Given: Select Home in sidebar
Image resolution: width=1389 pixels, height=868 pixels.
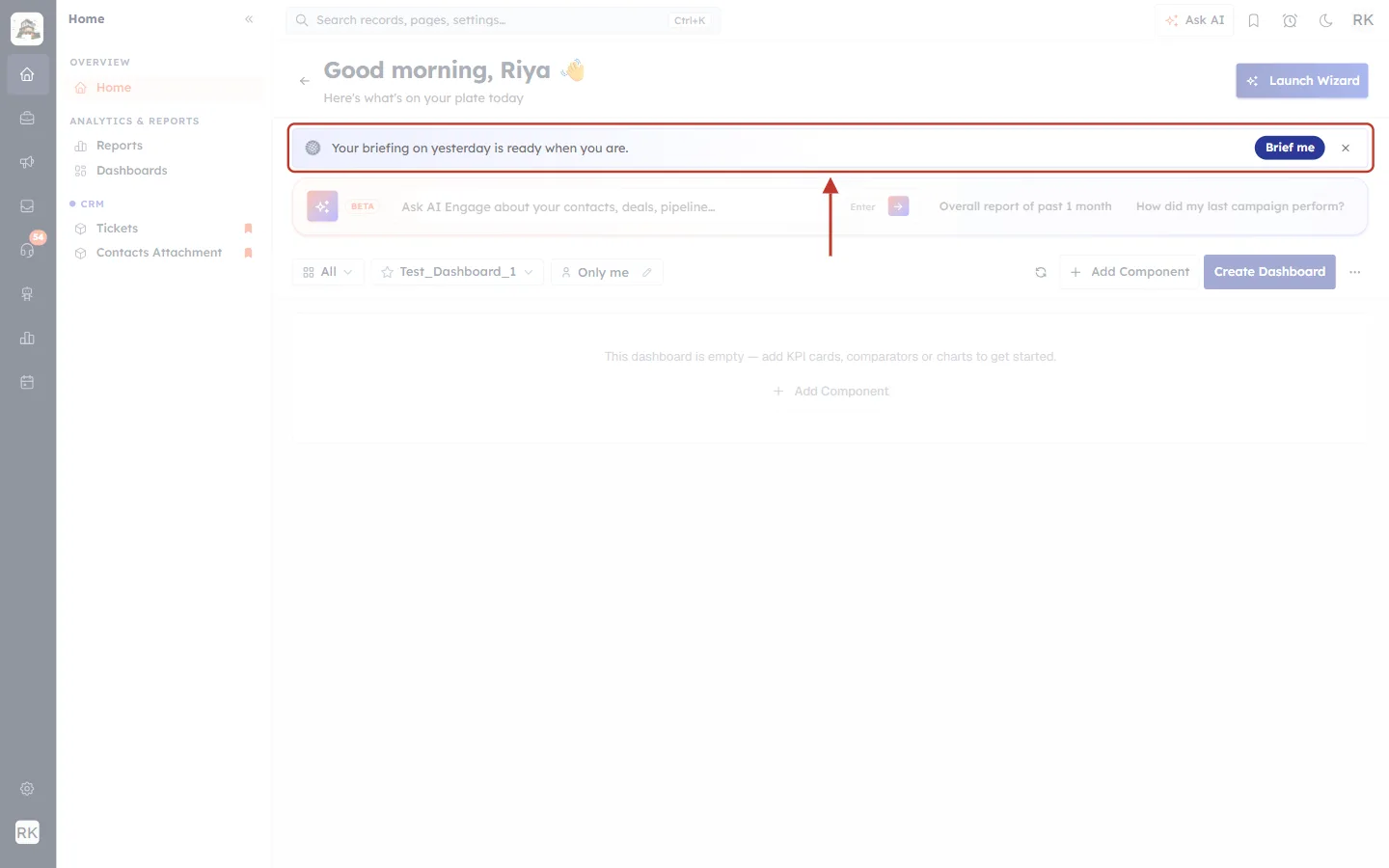Looking at the screenshot, I should [165, 88].
